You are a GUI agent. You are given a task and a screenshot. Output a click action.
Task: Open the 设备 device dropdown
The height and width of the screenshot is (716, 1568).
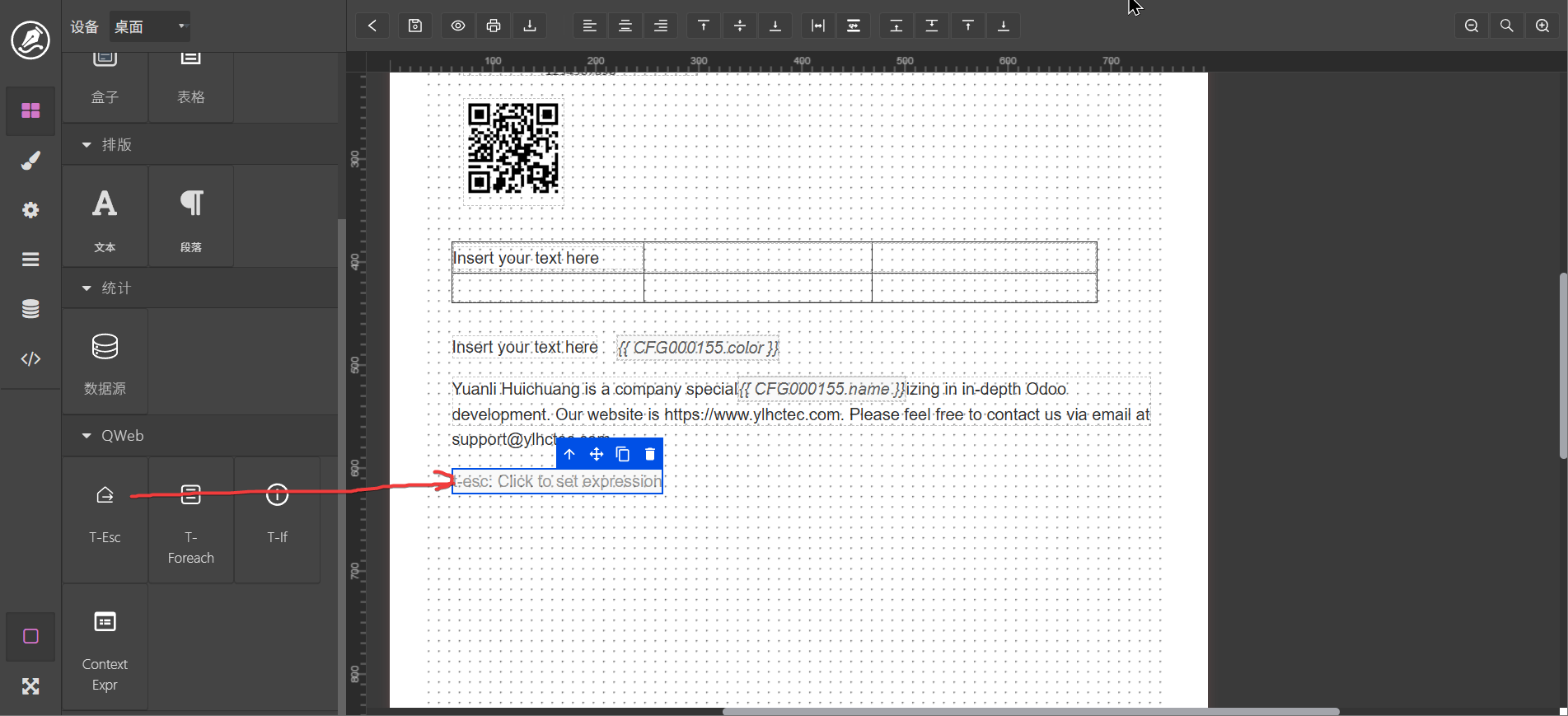[150, 26]
